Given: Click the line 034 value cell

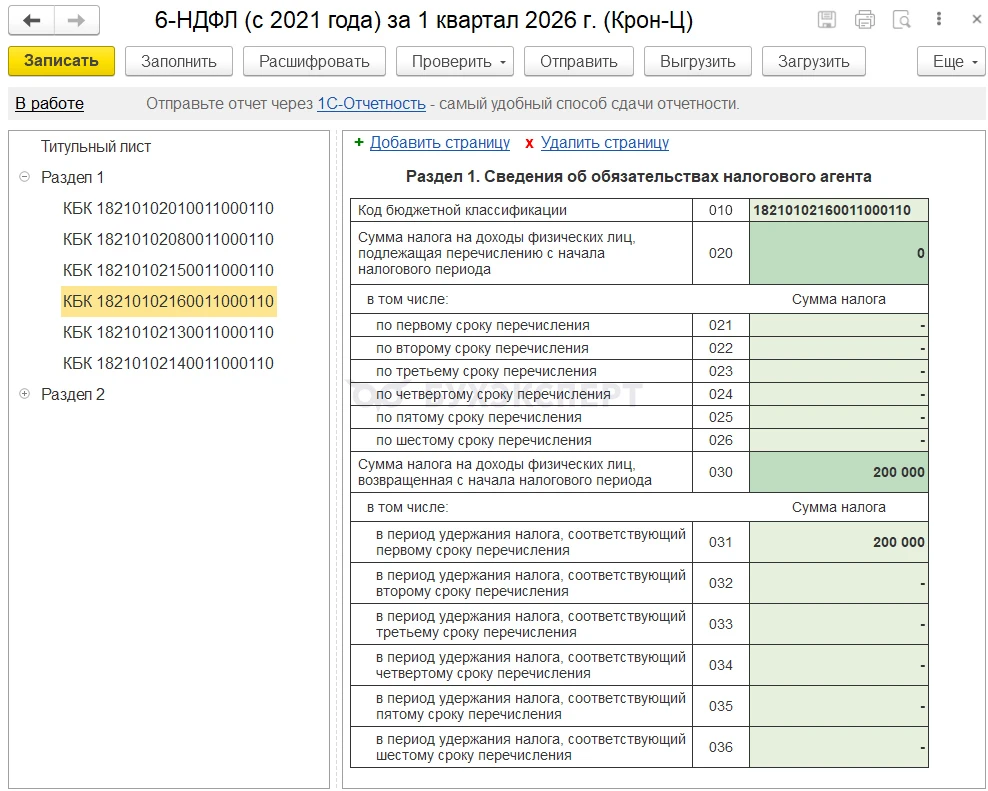Looking at the screenshot, I should pyautogui.click(x=839, y=665).
